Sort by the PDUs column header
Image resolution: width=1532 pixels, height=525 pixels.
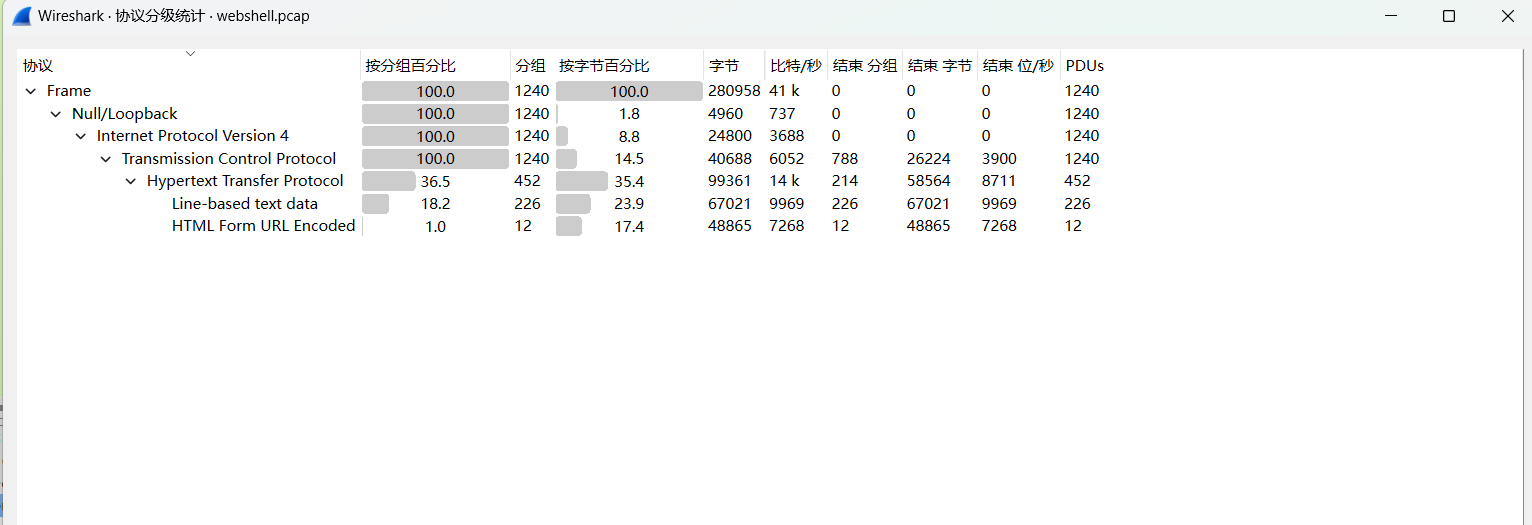[1085, 66]
